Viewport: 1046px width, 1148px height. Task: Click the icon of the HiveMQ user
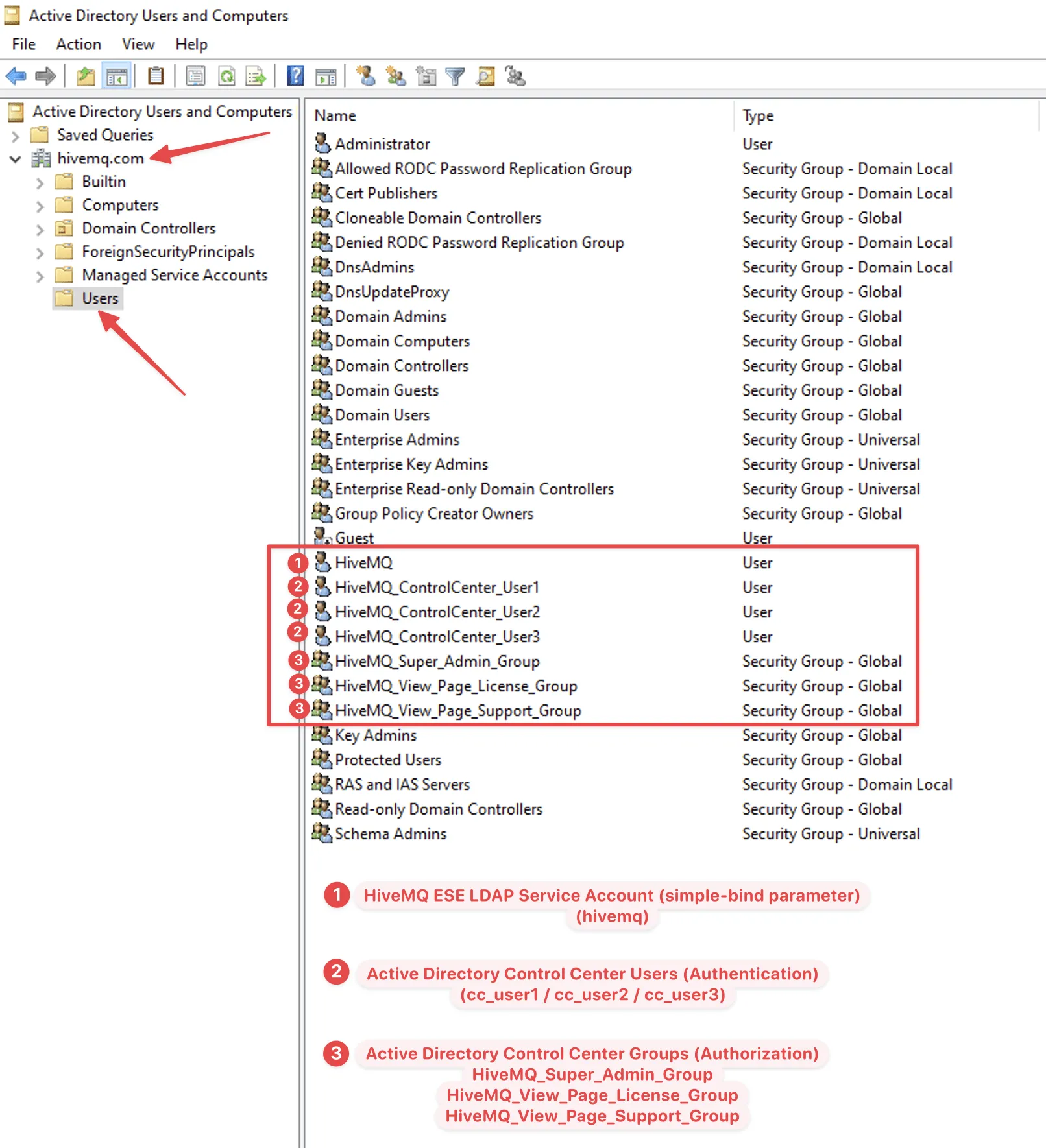pos(322,562)
